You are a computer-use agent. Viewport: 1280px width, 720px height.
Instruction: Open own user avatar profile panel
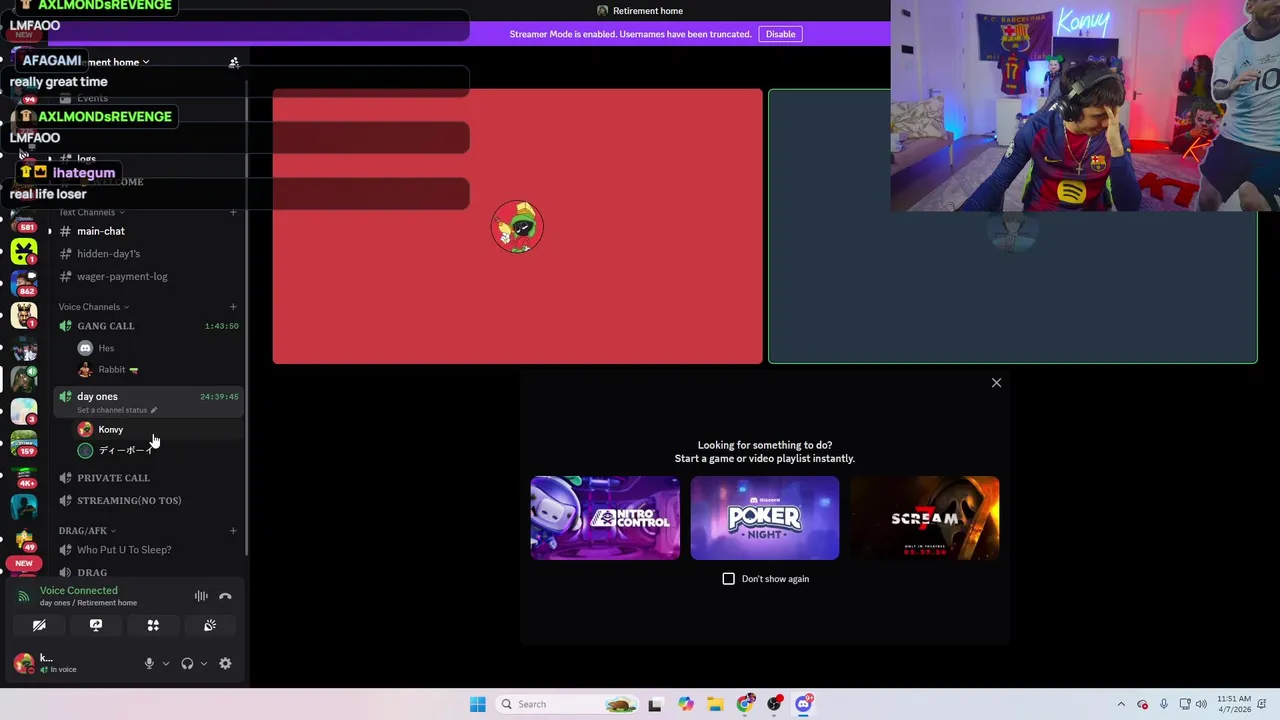click(23, 663)
